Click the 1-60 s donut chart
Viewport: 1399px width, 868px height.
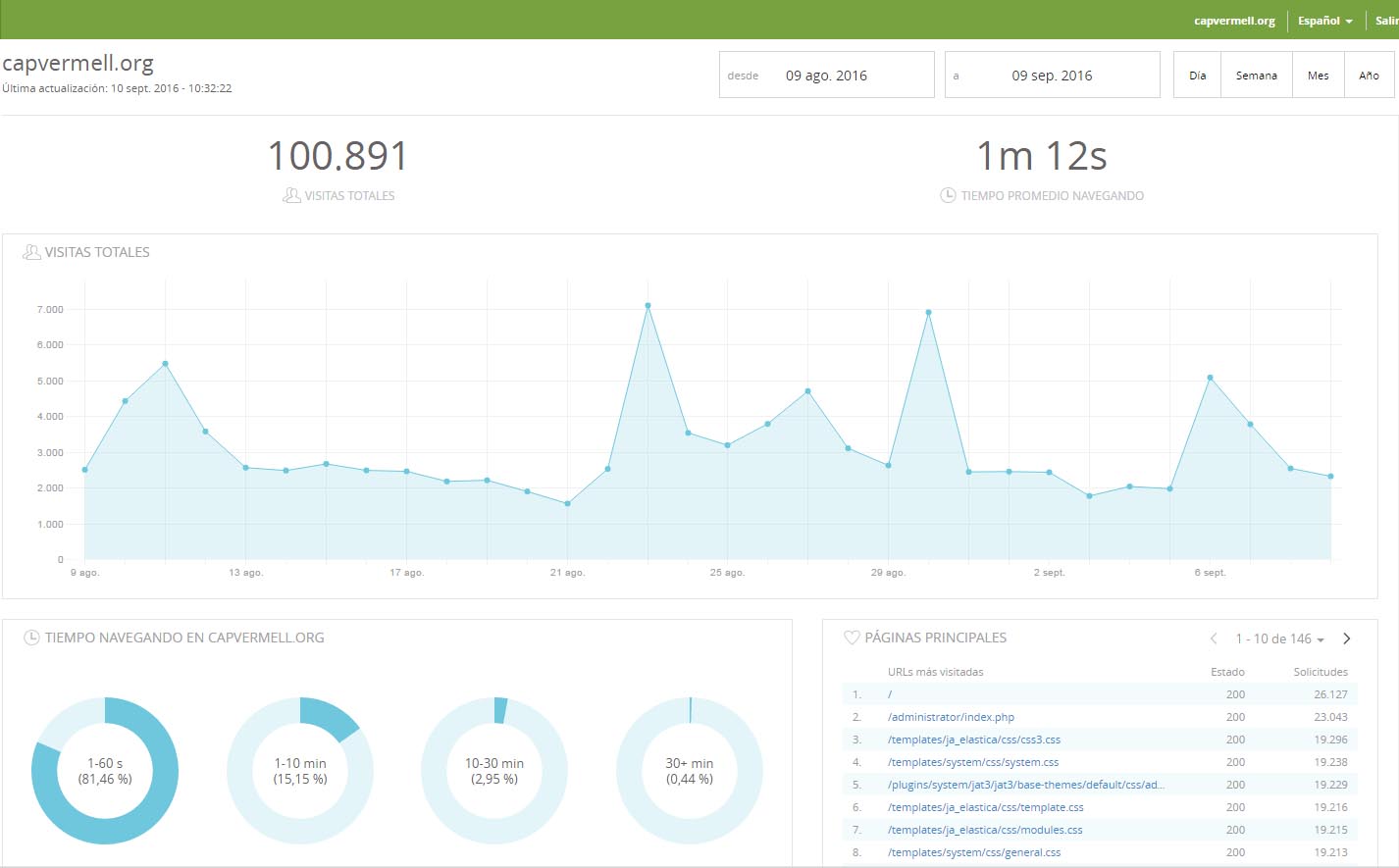click(x=105, y=771)
